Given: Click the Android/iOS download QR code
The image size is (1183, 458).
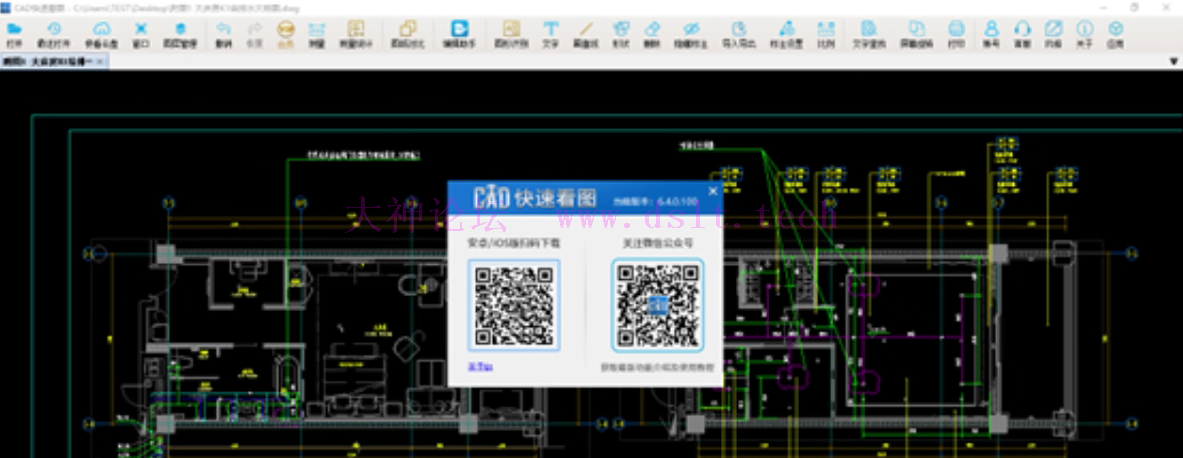Looking at the screenshot, I should [x=514, y=305].
